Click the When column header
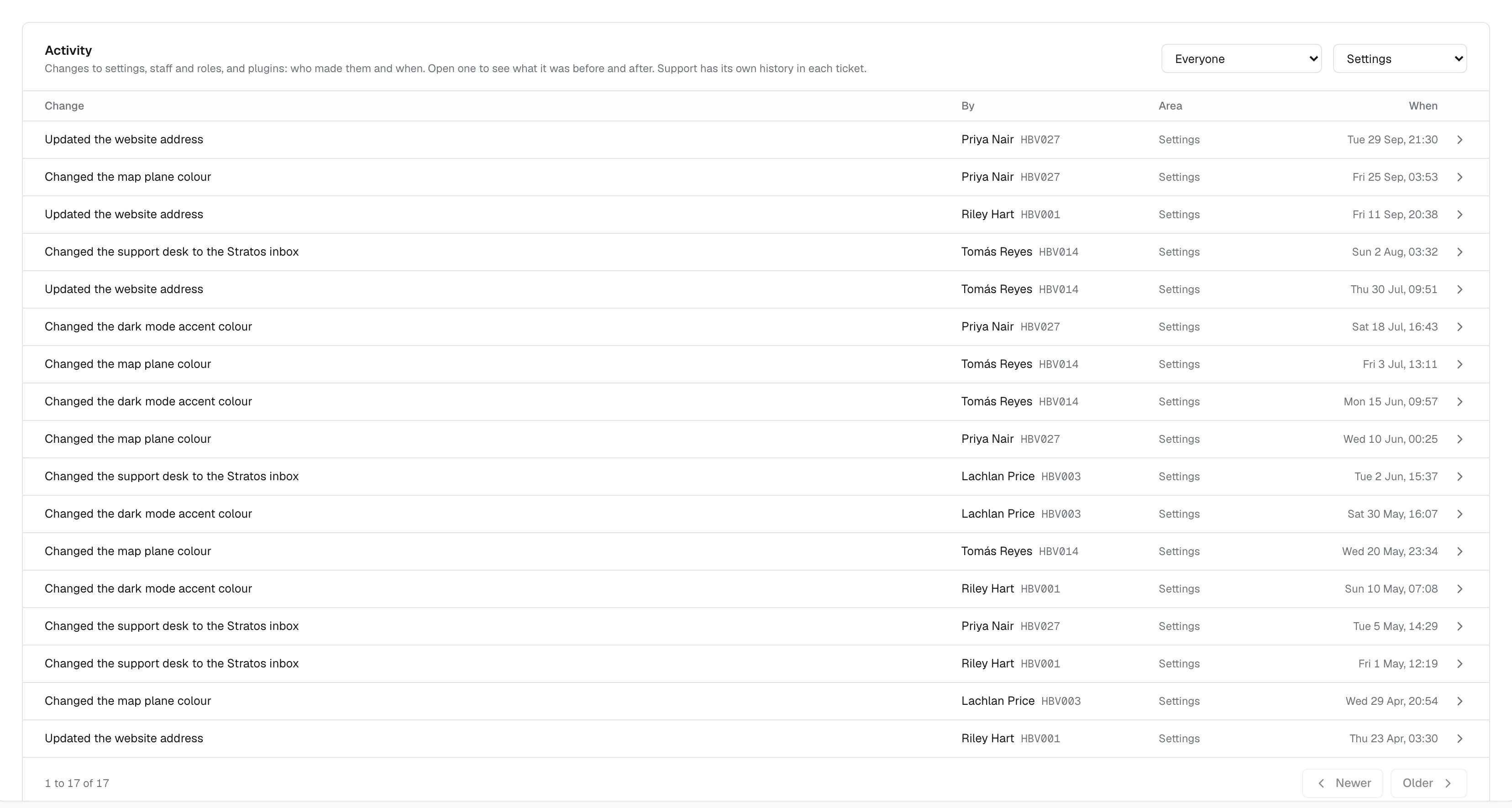Image resolution: width=1512 pixels, height=808 pixels. [1423, 105]
